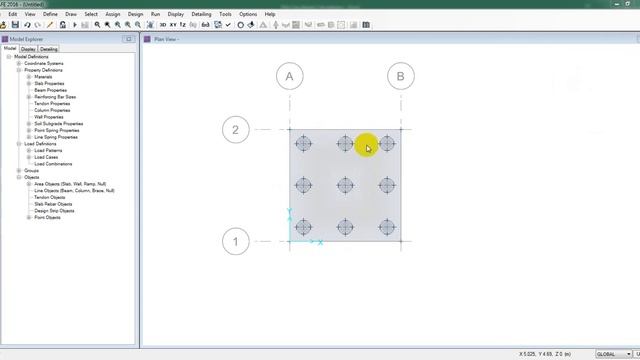
Task: Open the Detailing menu in menu bar
Action: click(x=201, y=14)
